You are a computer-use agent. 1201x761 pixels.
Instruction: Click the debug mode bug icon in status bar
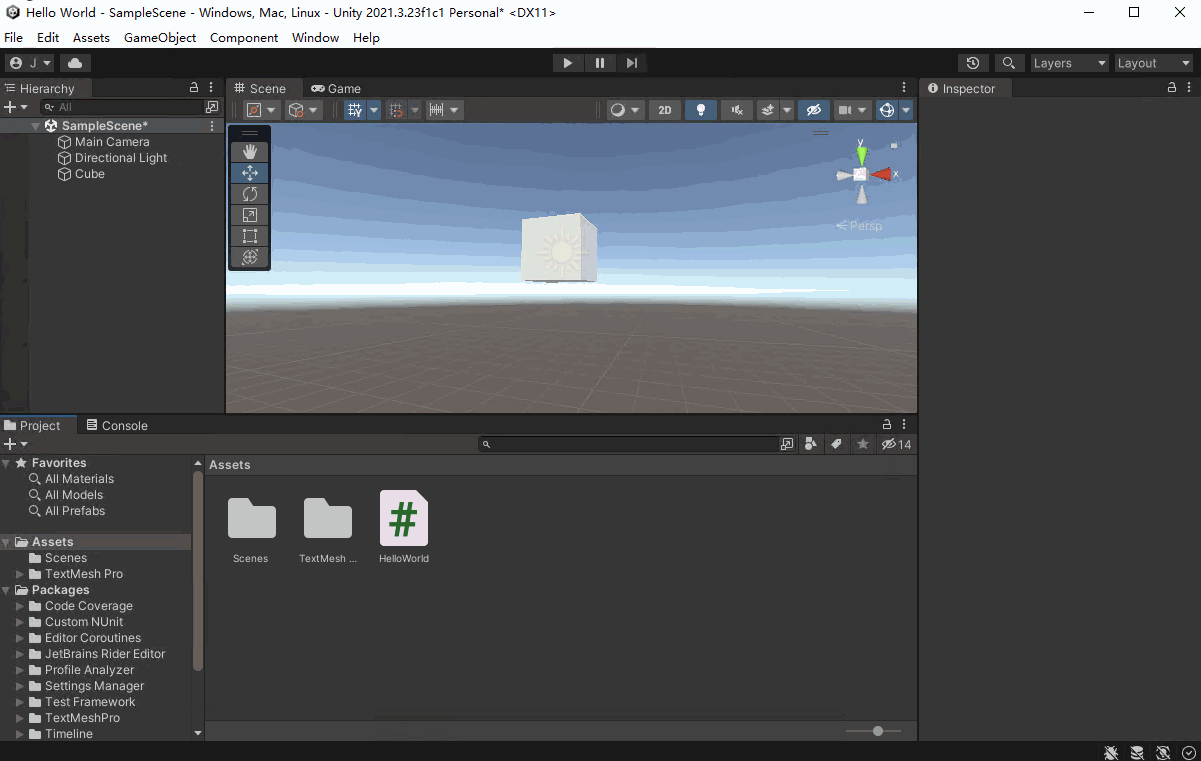(x=1111, y=752)
